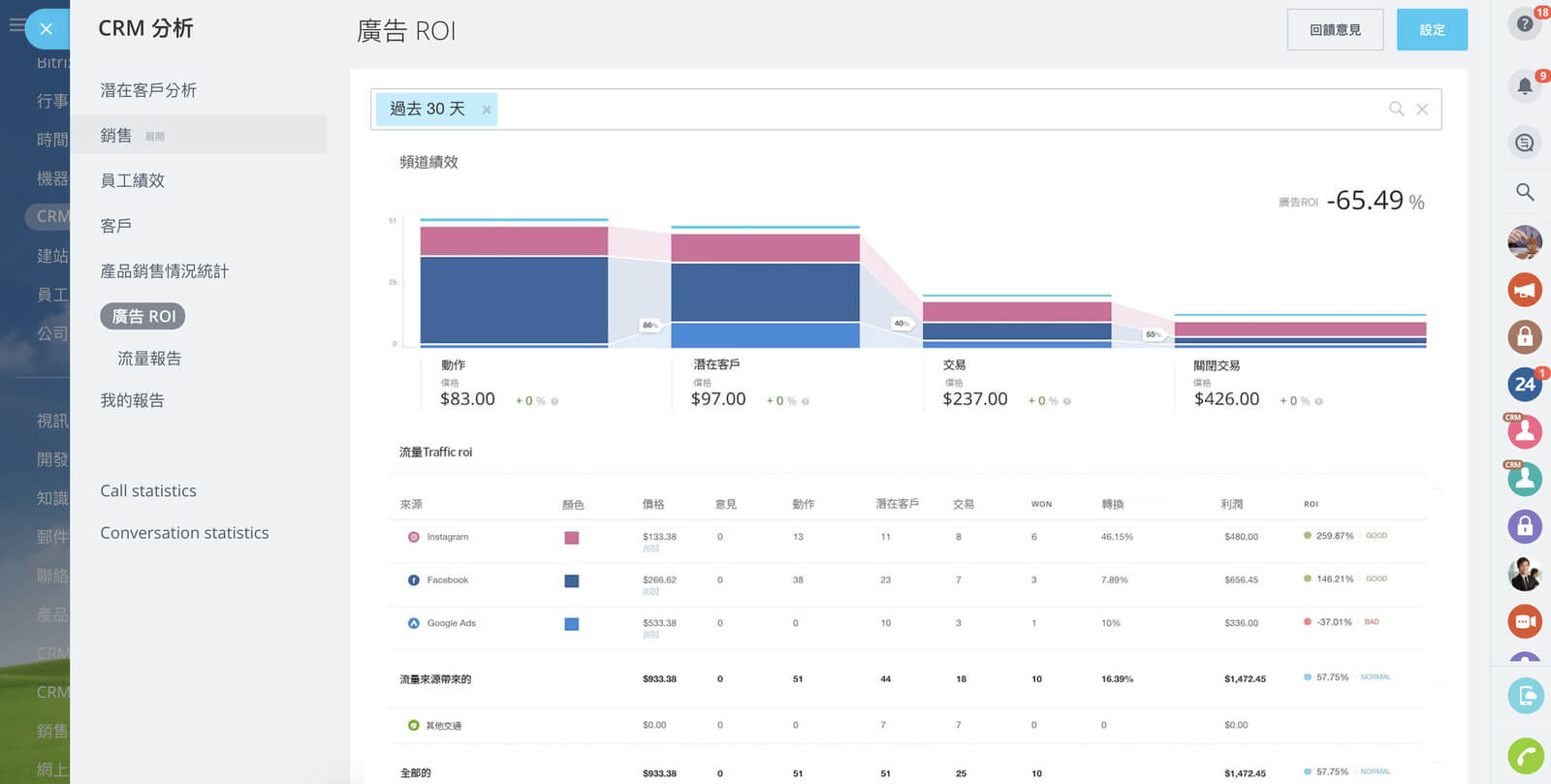The height and width of the screenshot is (784, 1551).
Task: Clear the filter with the X icon
Action: [1422, 110]
